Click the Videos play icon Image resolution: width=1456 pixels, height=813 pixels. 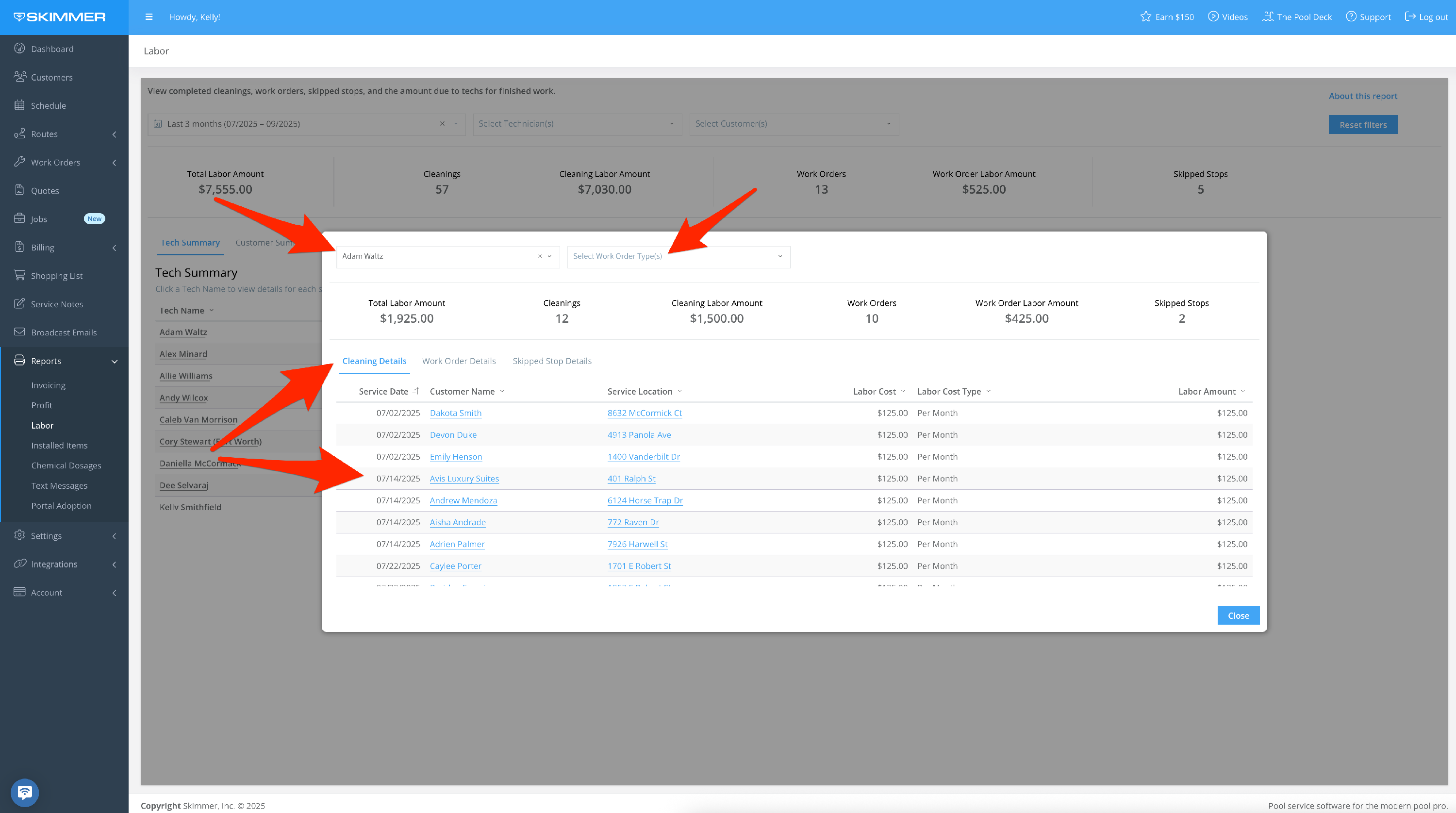(1213, 17)
